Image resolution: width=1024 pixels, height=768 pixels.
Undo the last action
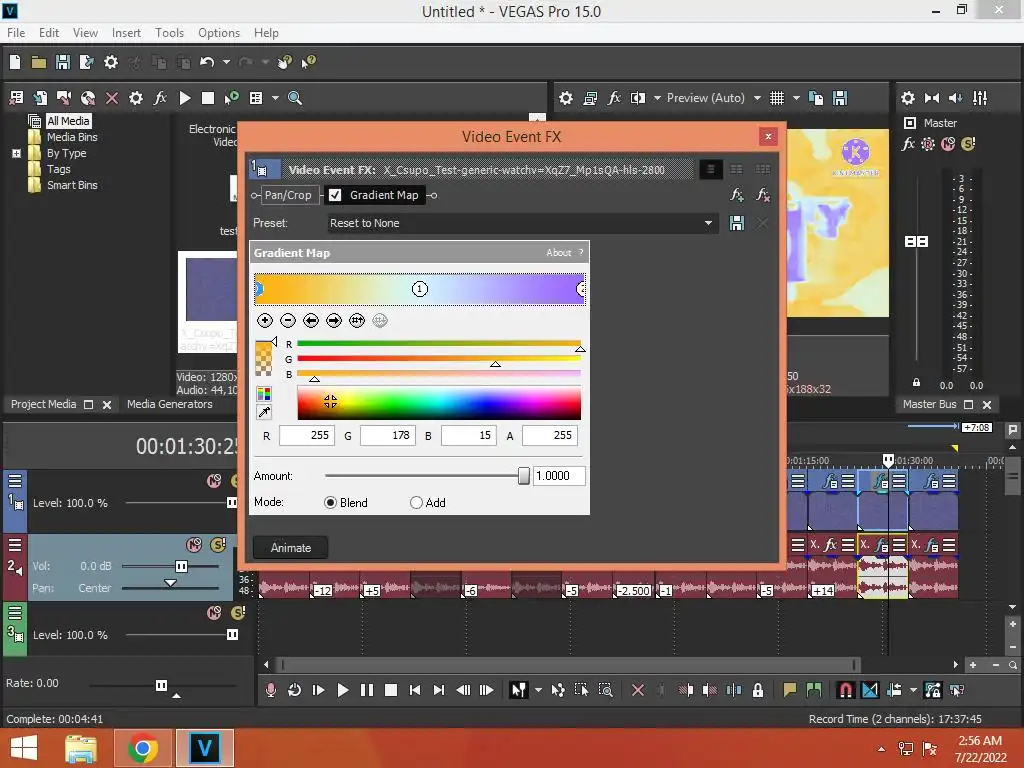coord(207,62)
